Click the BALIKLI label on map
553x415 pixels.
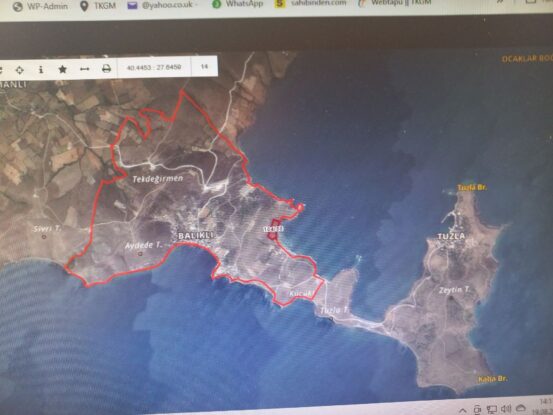click(x=196, y=236)
